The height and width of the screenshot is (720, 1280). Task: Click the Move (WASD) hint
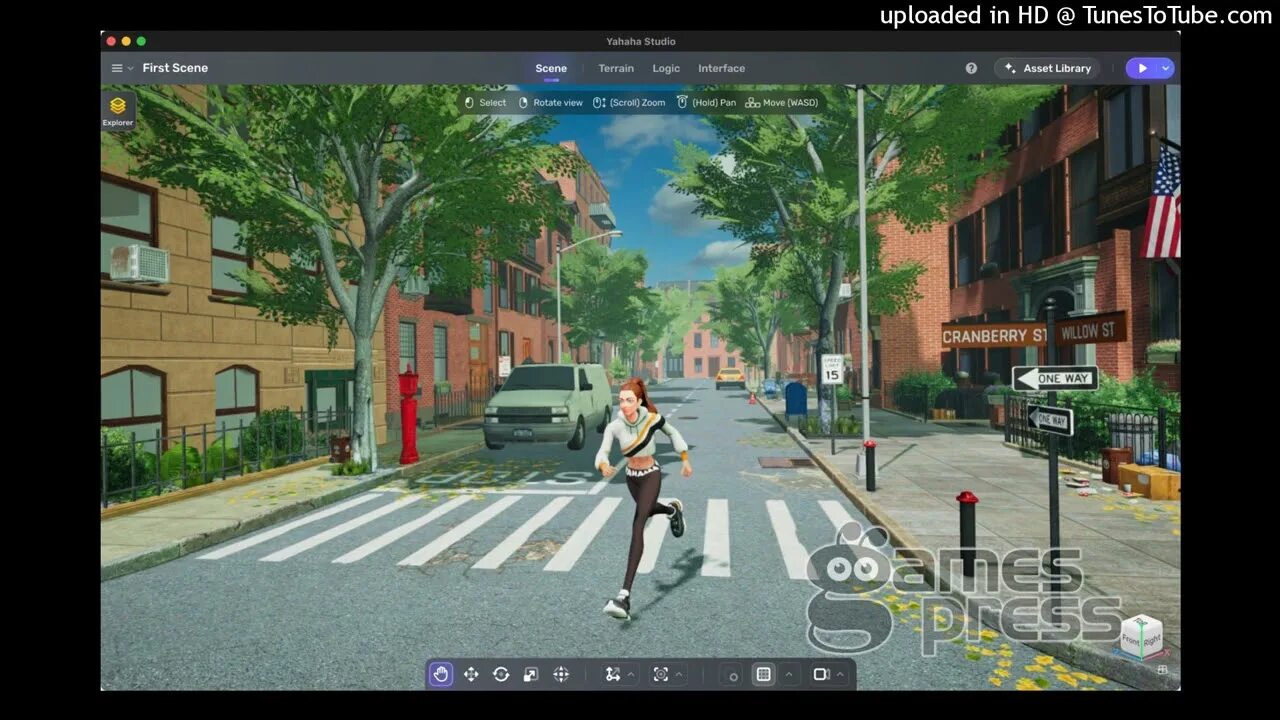781,103
